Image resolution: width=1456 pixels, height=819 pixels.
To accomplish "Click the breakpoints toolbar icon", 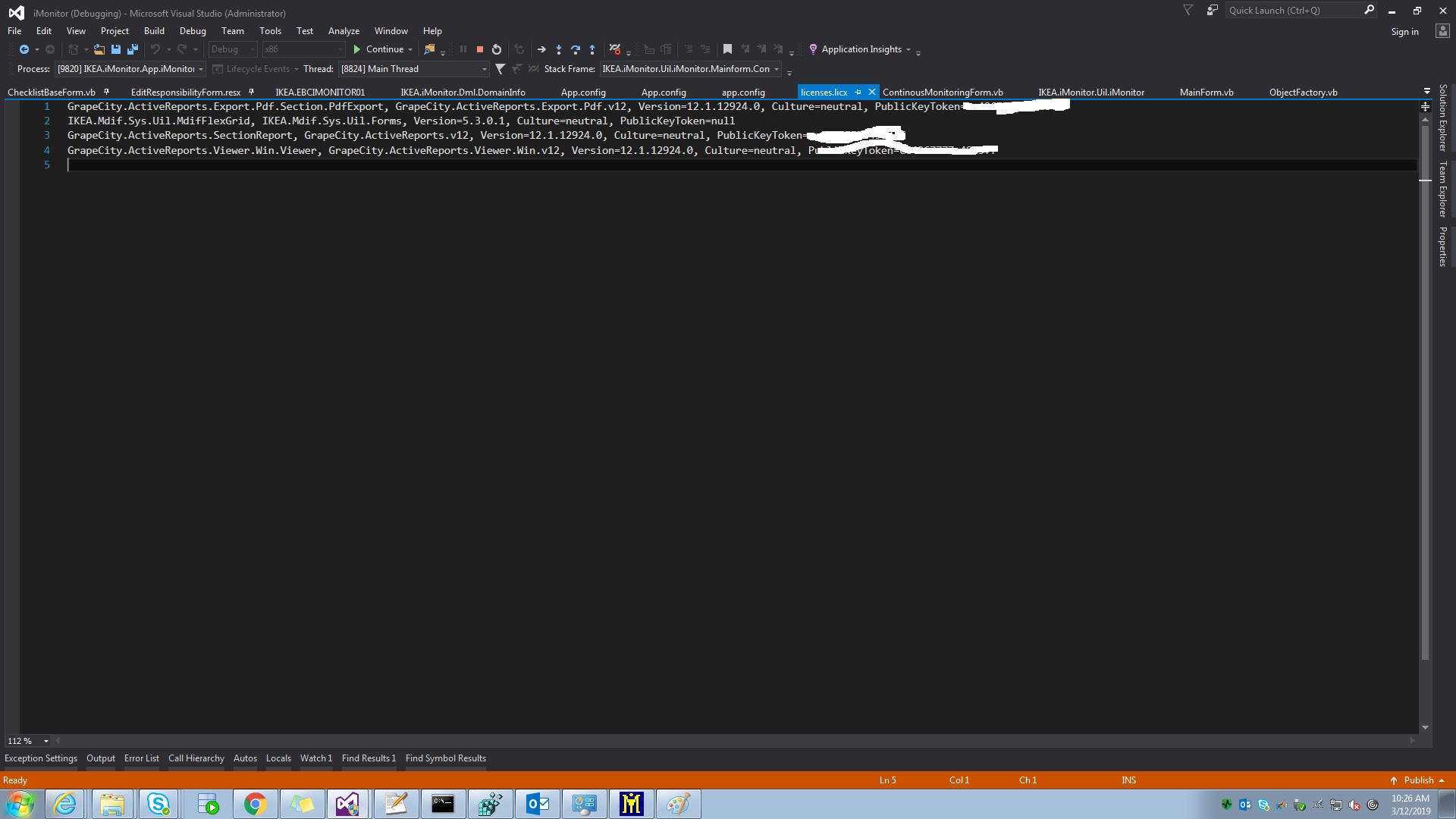I will coord(615,49).
